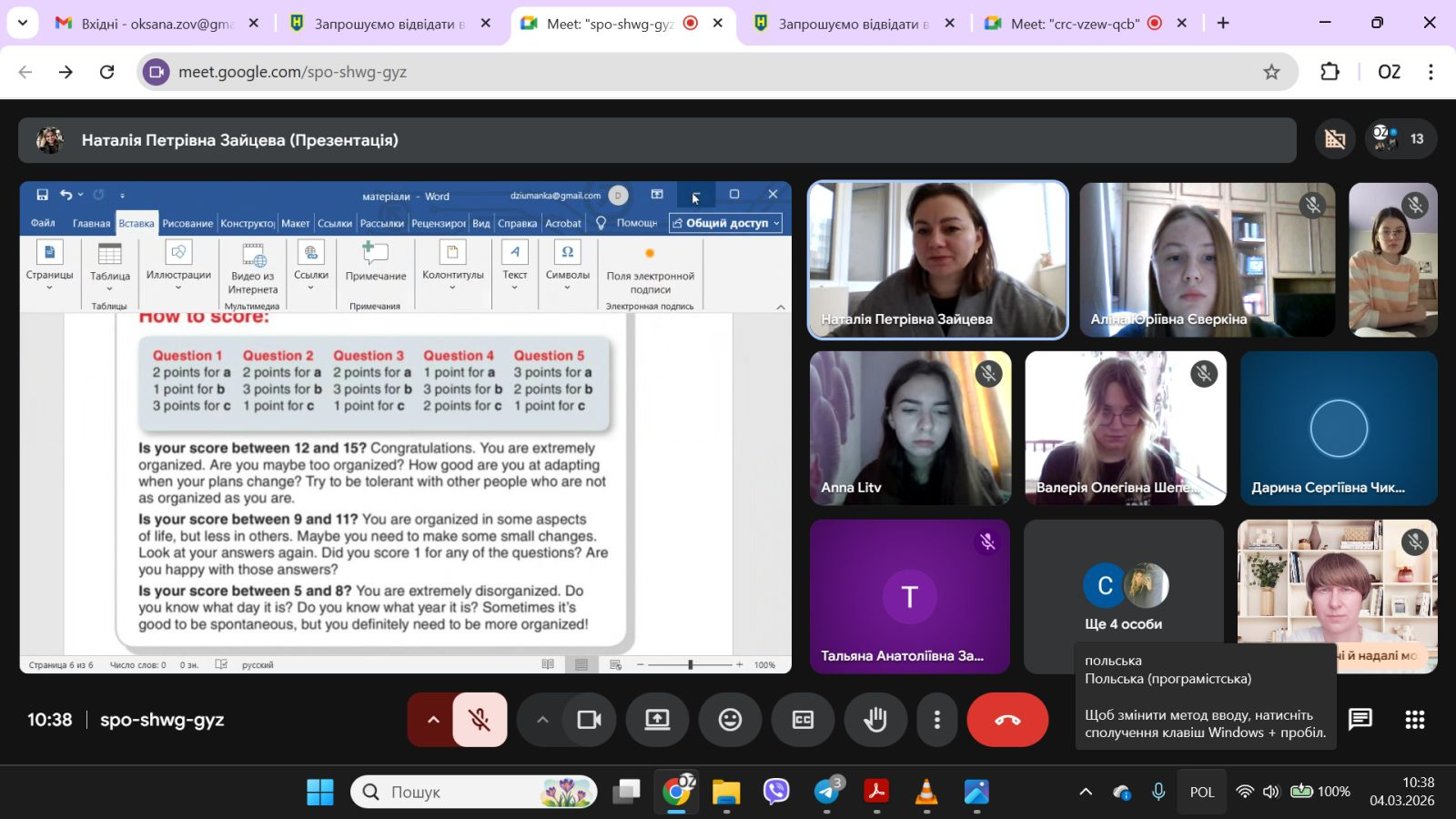This screenshot has height=819, width=1456.
Task: Show hidden system tray icons
Action: (x=1086, y=793)
